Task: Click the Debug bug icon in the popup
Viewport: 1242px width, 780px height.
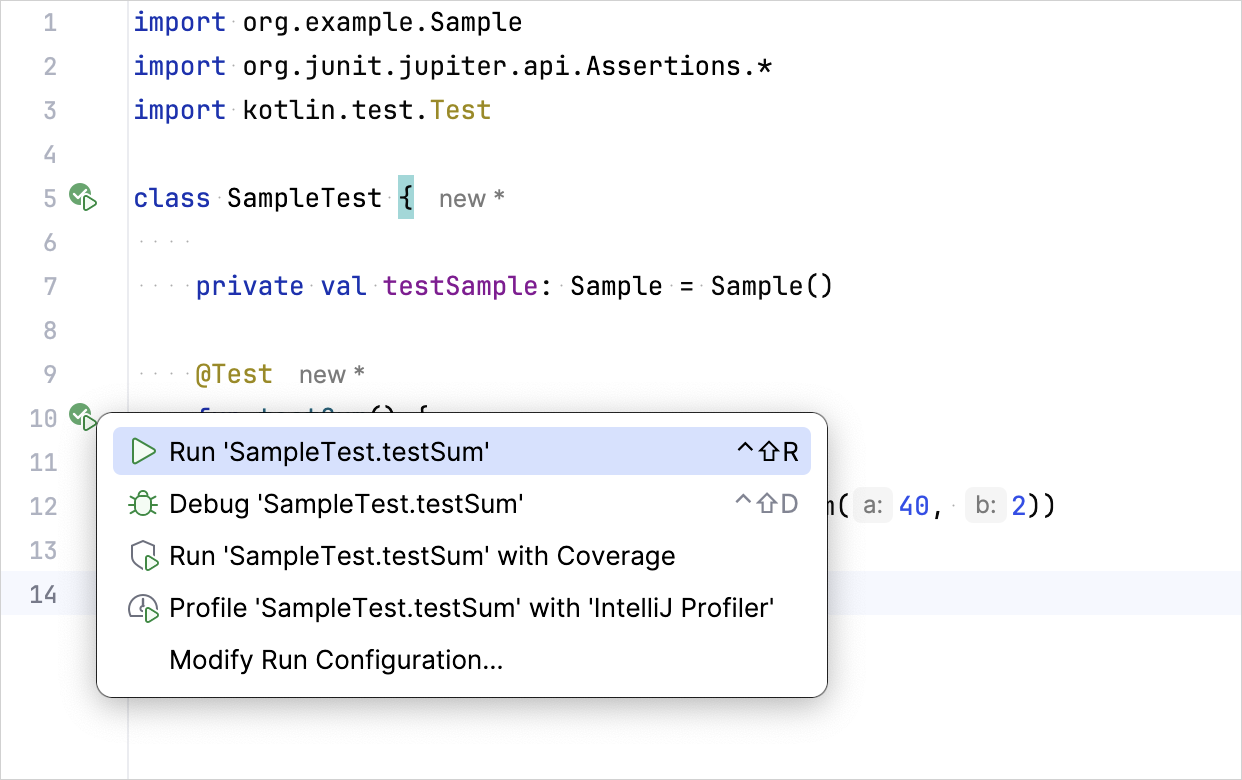Action: pos(144,504)
